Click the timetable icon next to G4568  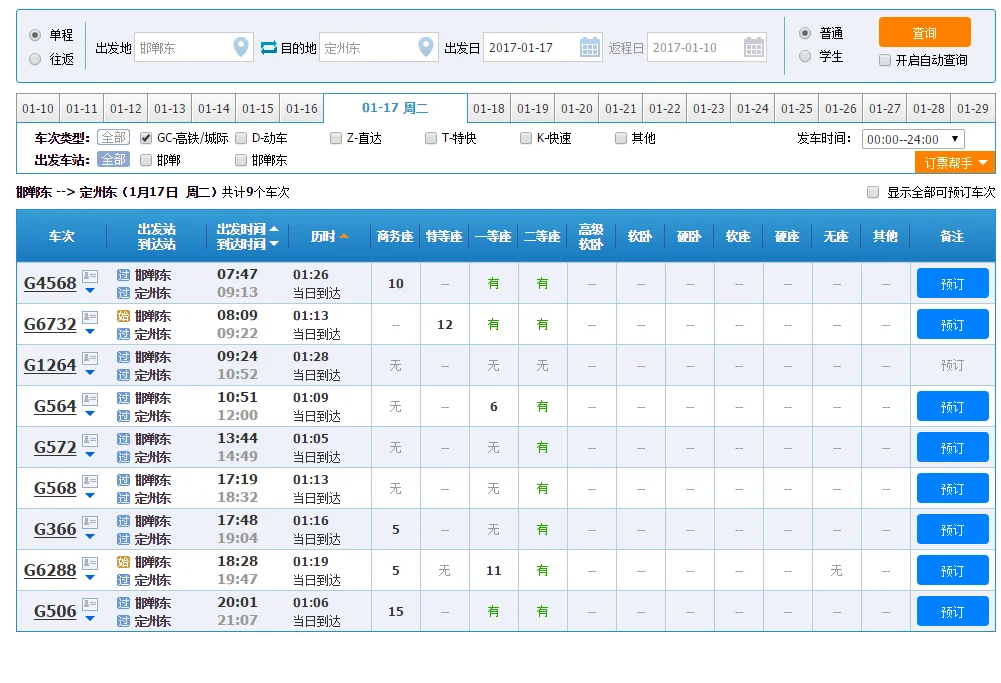click(x=89, y=277)
